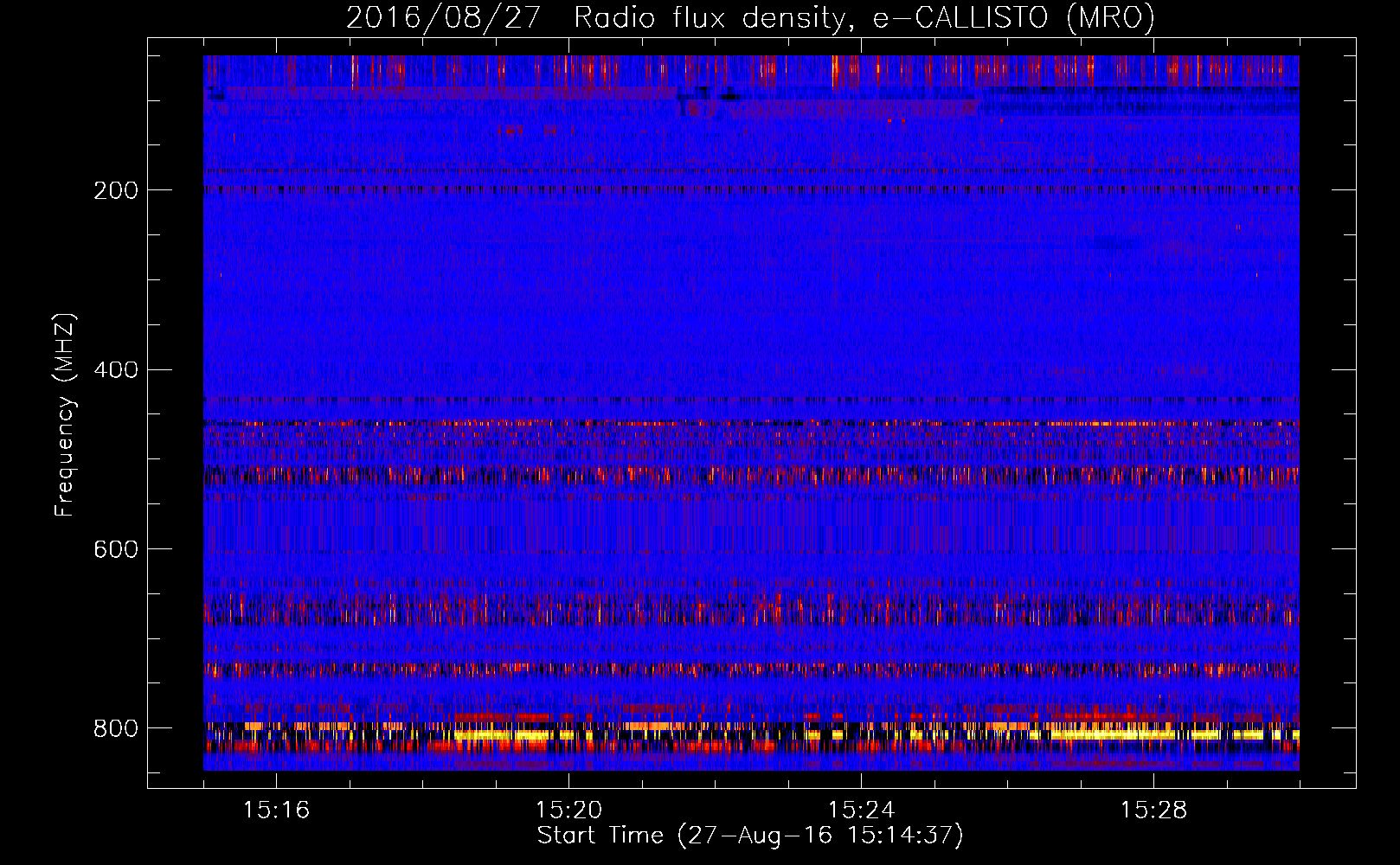Click the 400 frequency tick label

(116, 370)
